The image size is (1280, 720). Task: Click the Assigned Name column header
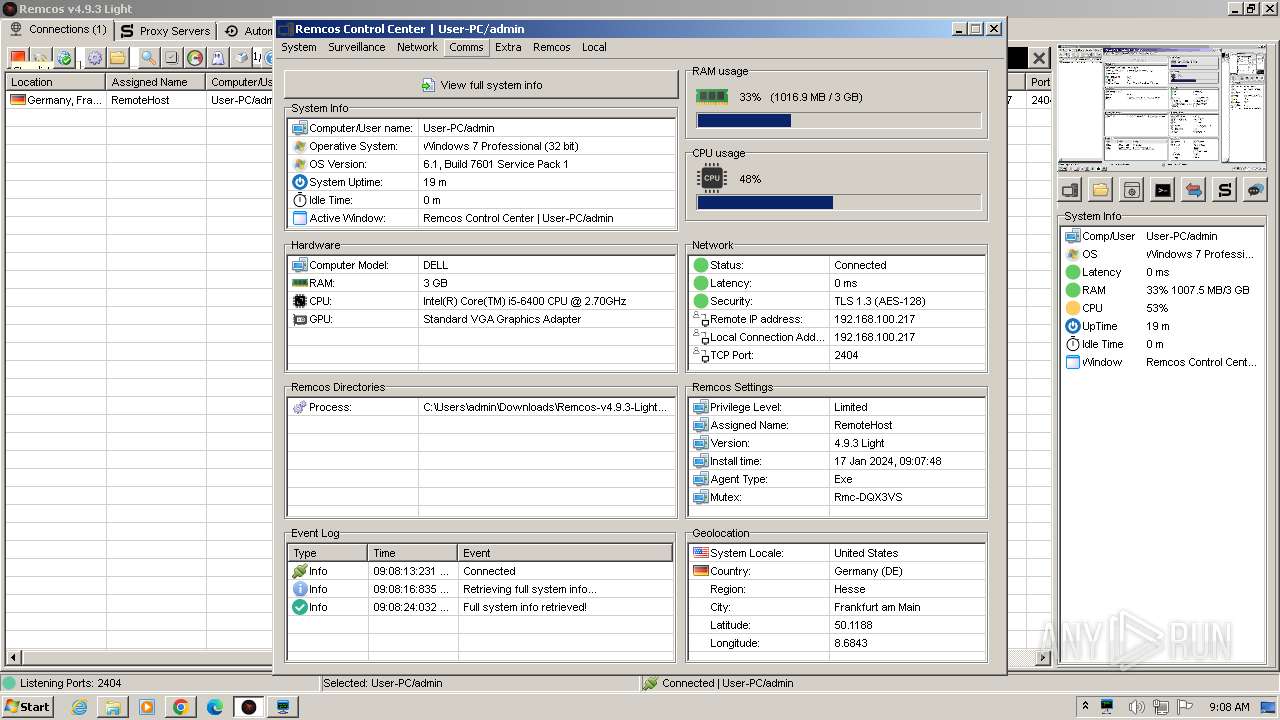[x=156, y=82]
